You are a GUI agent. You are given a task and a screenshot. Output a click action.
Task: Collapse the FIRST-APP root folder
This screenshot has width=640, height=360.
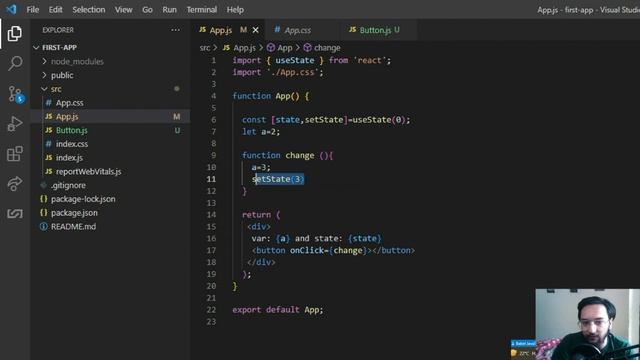pyautogui.click(x=36, y=48)
